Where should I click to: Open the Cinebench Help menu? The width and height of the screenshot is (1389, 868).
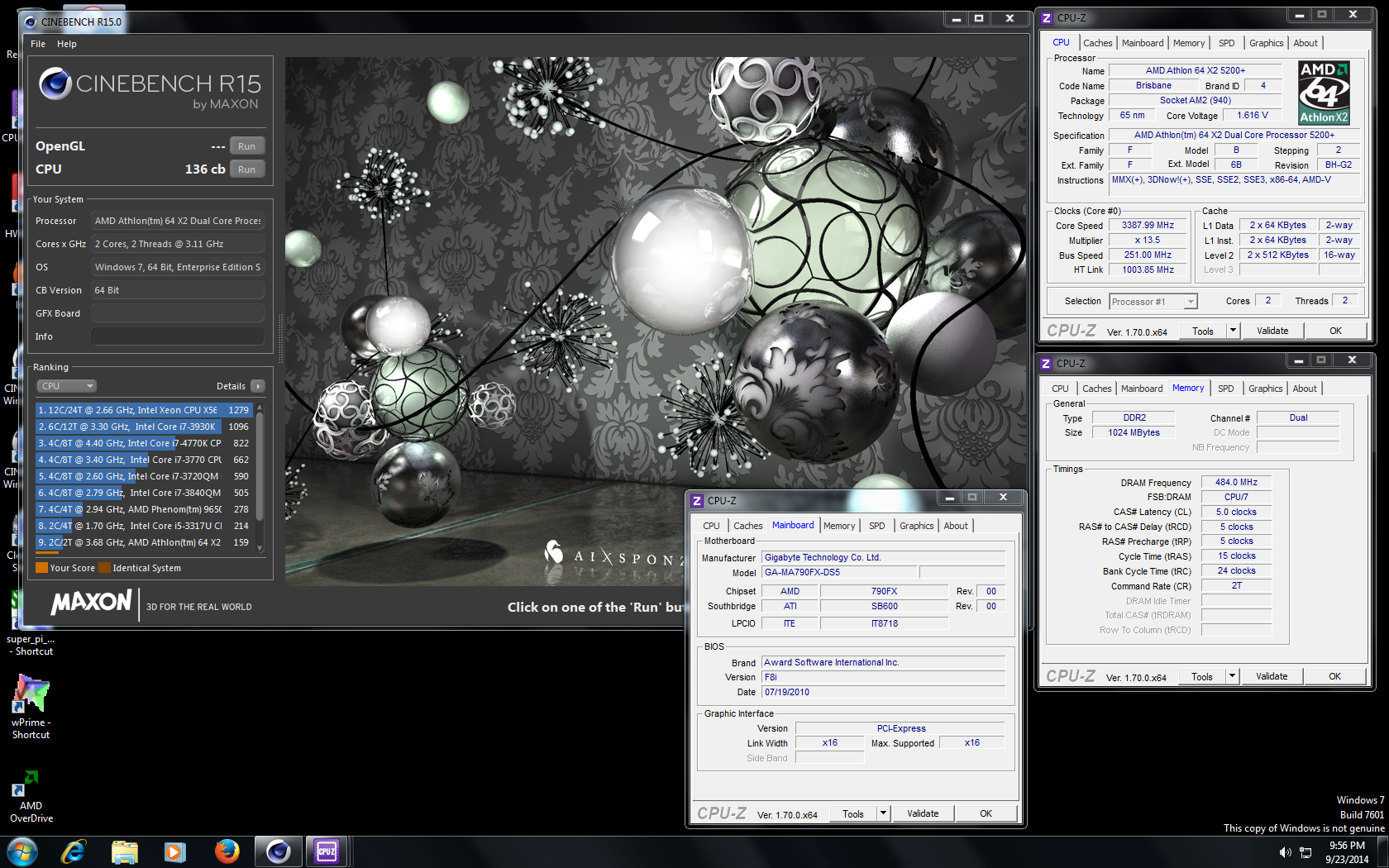coord(67,44)
